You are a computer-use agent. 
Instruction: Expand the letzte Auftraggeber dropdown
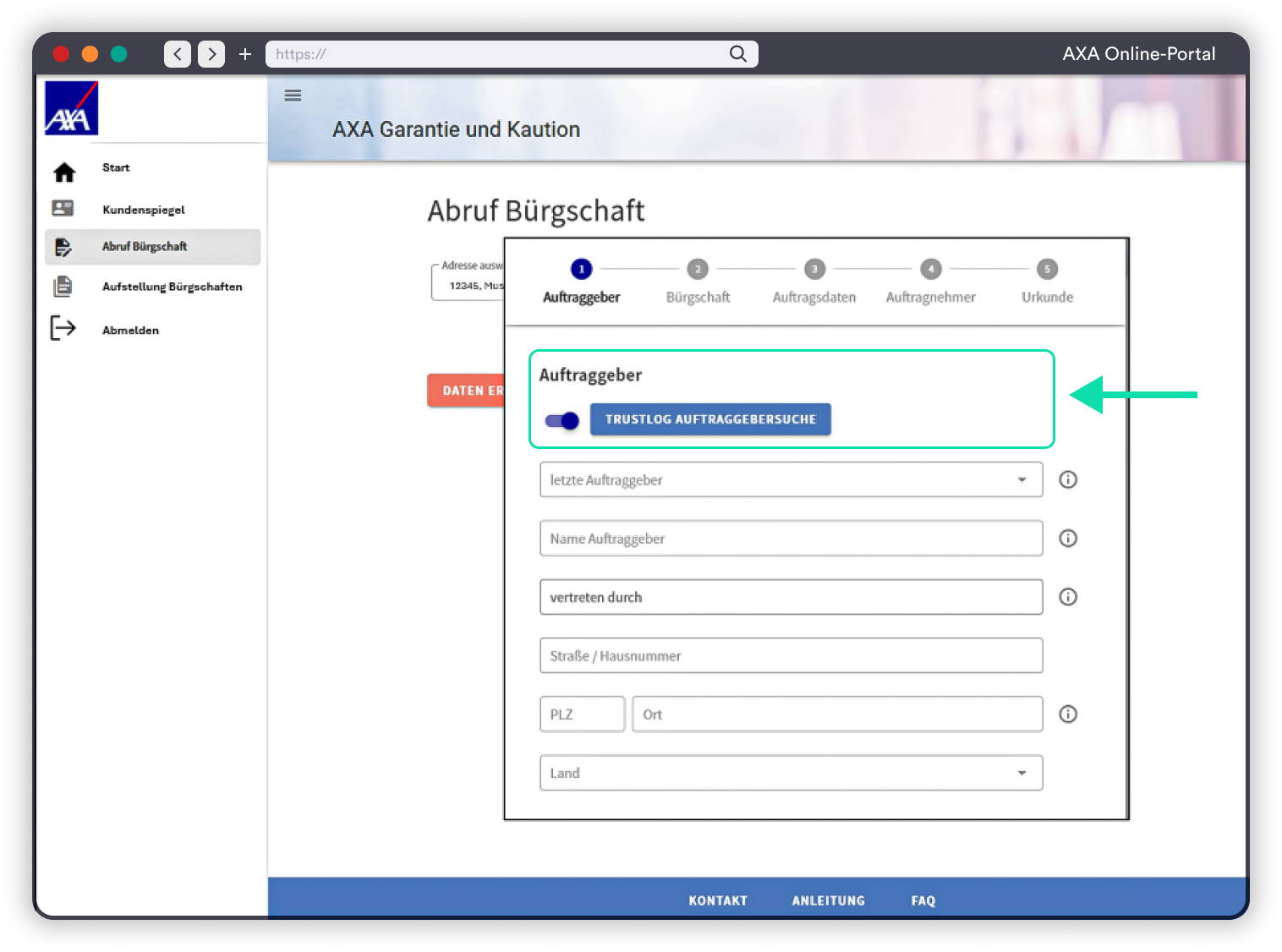(1022, 479)
